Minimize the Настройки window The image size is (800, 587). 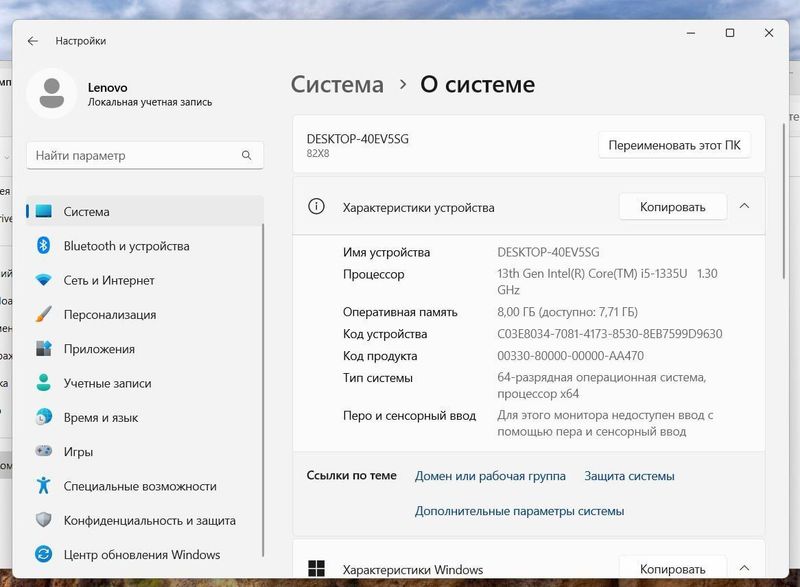[x=691, y=33]
